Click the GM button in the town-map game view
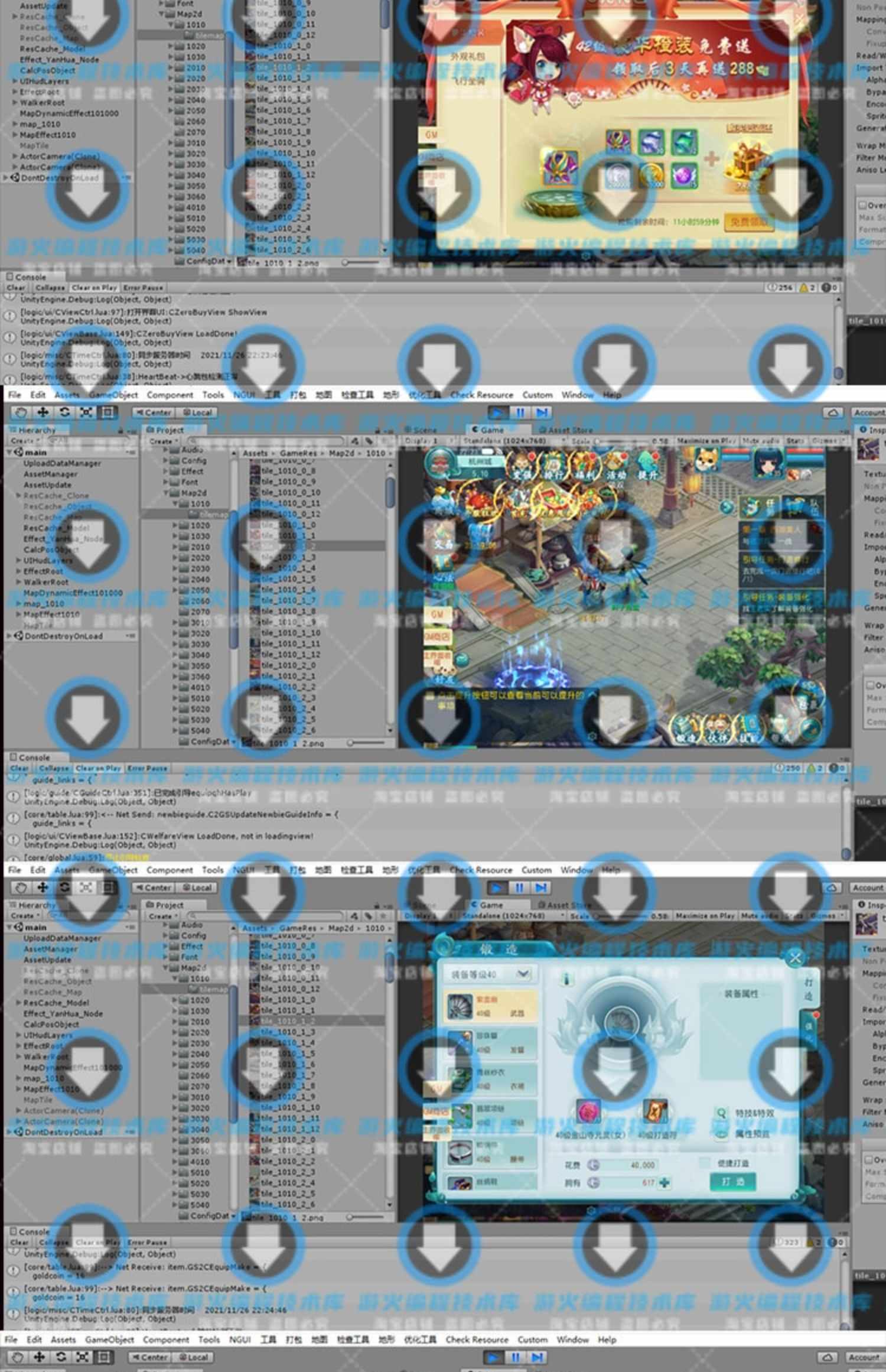The height and width of the screenshot is (1372, 886). pyautogui.click(x=437, y=615)
